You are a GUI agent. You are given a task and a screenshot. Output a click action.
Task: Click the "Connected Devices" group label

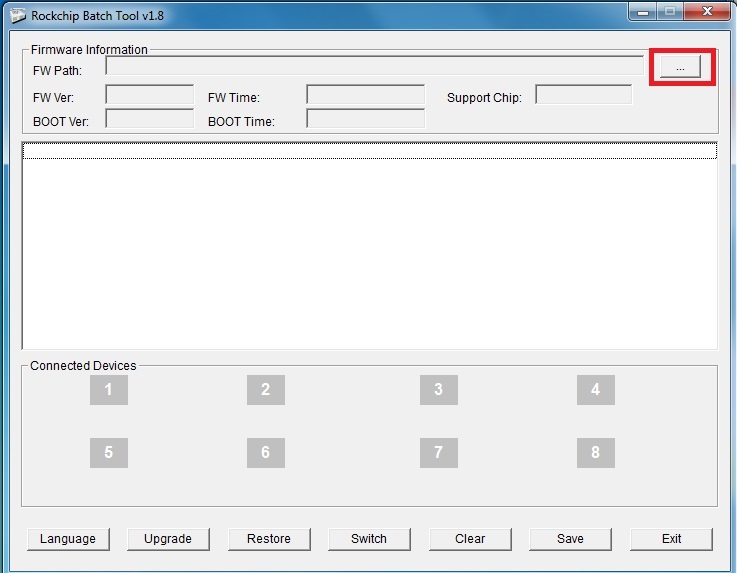83,366
